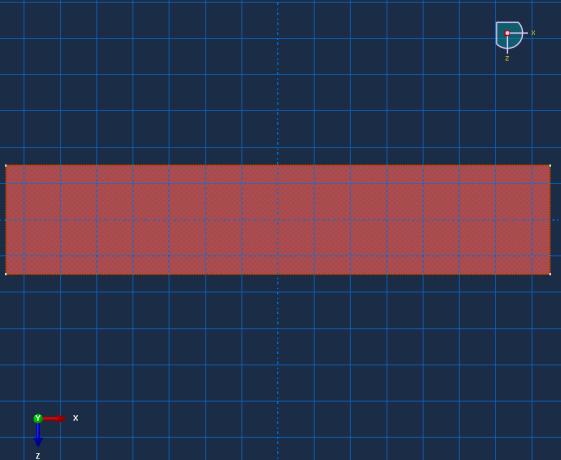Click the white Z label below the triad
Viewport: 561px width, 460px height.
[x=38, y=456]
